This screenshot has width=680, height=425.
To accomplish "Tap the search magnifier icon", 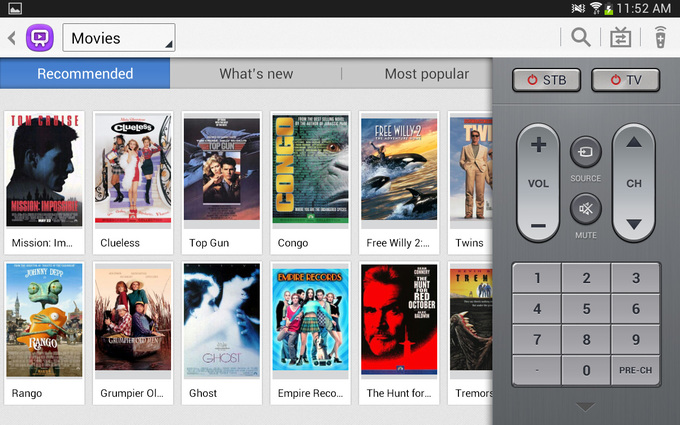I will point(581,37).
